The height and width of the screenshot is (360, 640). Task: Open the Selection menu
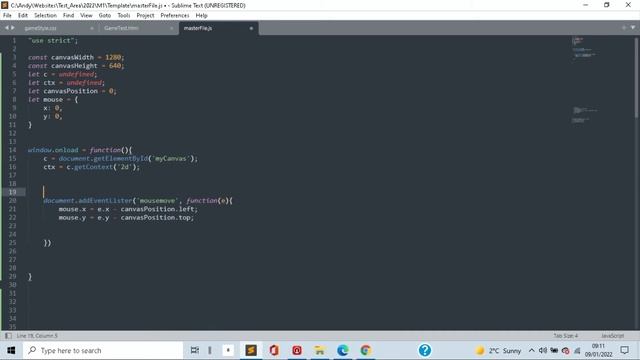point(45,16)
